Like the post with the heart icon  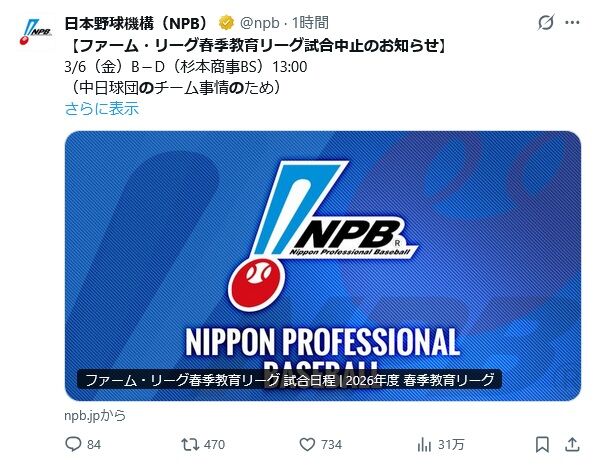point(307,444)
